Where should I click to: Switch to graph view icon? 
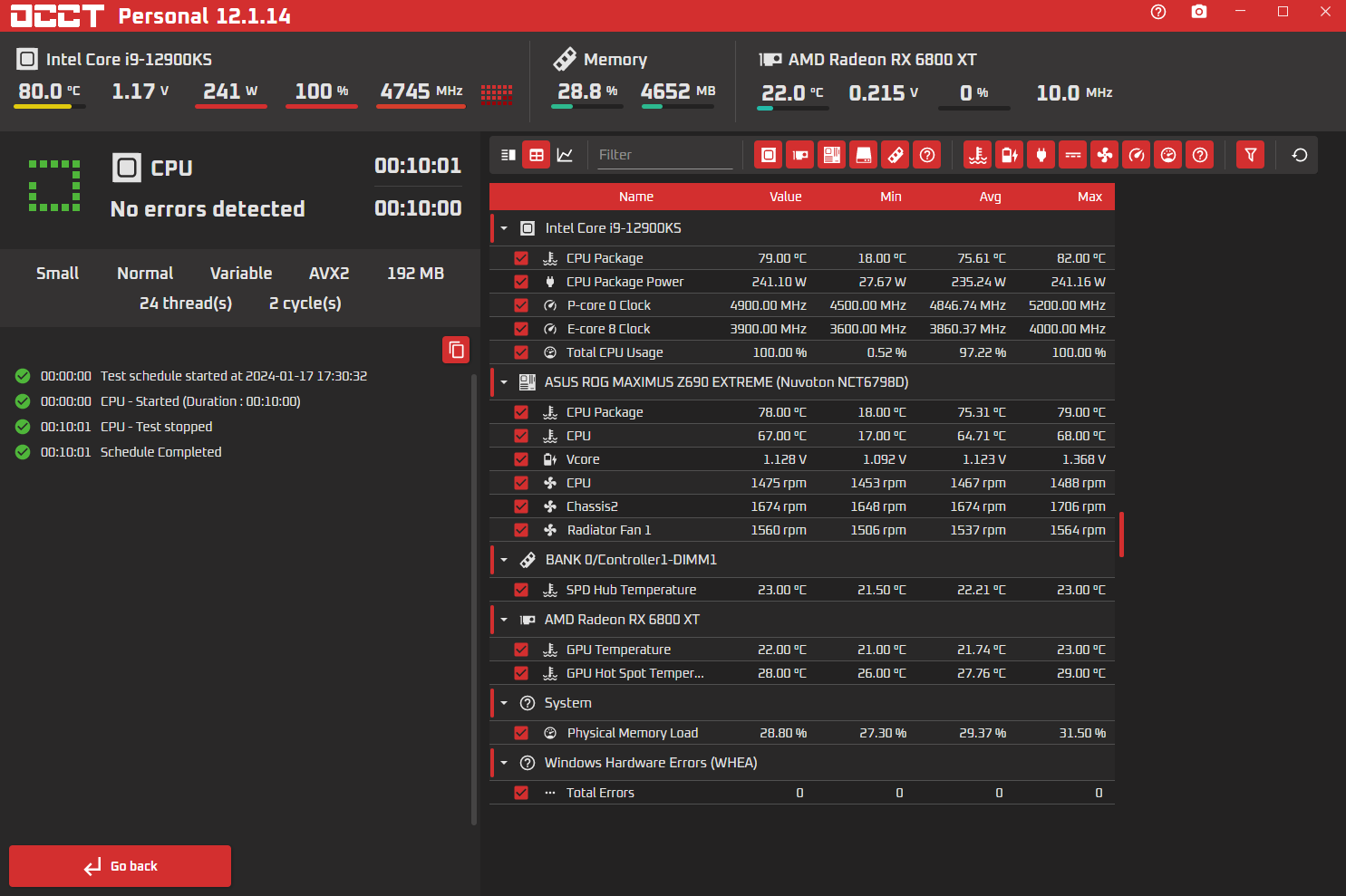point(565,155)
